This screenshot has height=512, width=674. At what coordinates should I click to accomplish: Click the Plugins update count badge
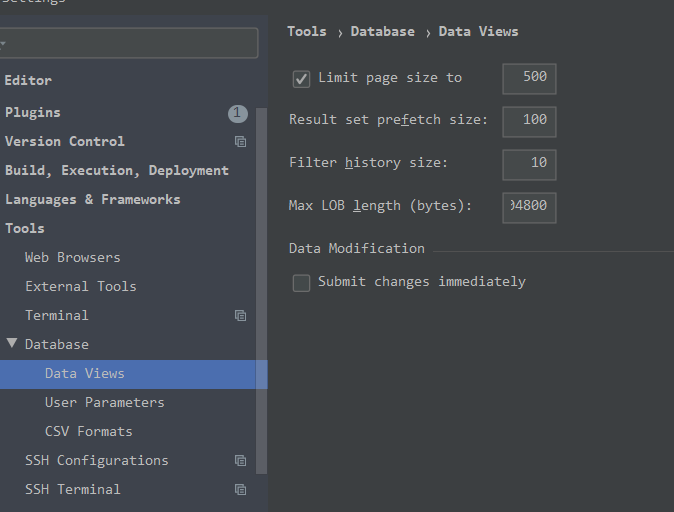coord(238,113)
